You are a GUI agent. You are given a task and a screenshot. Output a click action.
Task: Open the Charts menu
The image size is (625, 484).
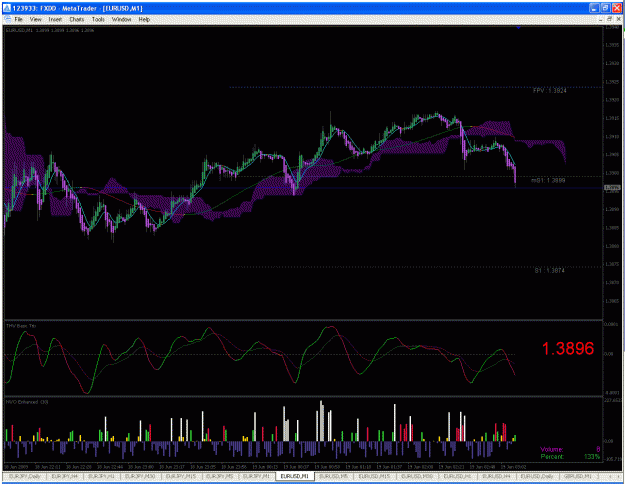[77, 19]
